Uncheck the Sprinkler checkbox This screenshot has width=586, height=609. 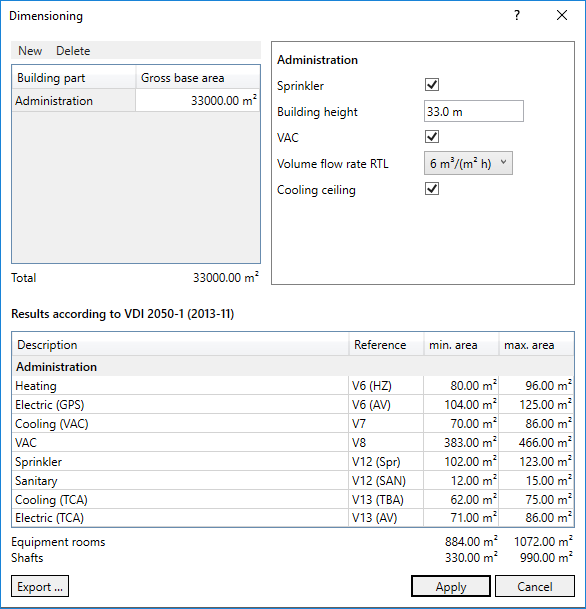(x=432, y=85)
